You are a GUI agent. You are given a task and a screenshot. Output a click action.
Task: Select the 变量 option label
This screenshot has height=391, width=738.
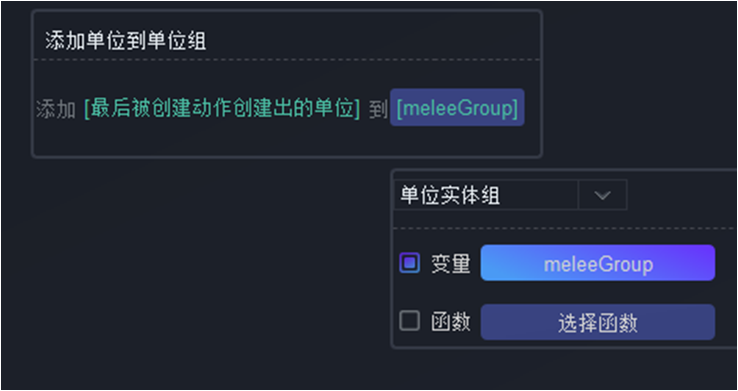451,264
